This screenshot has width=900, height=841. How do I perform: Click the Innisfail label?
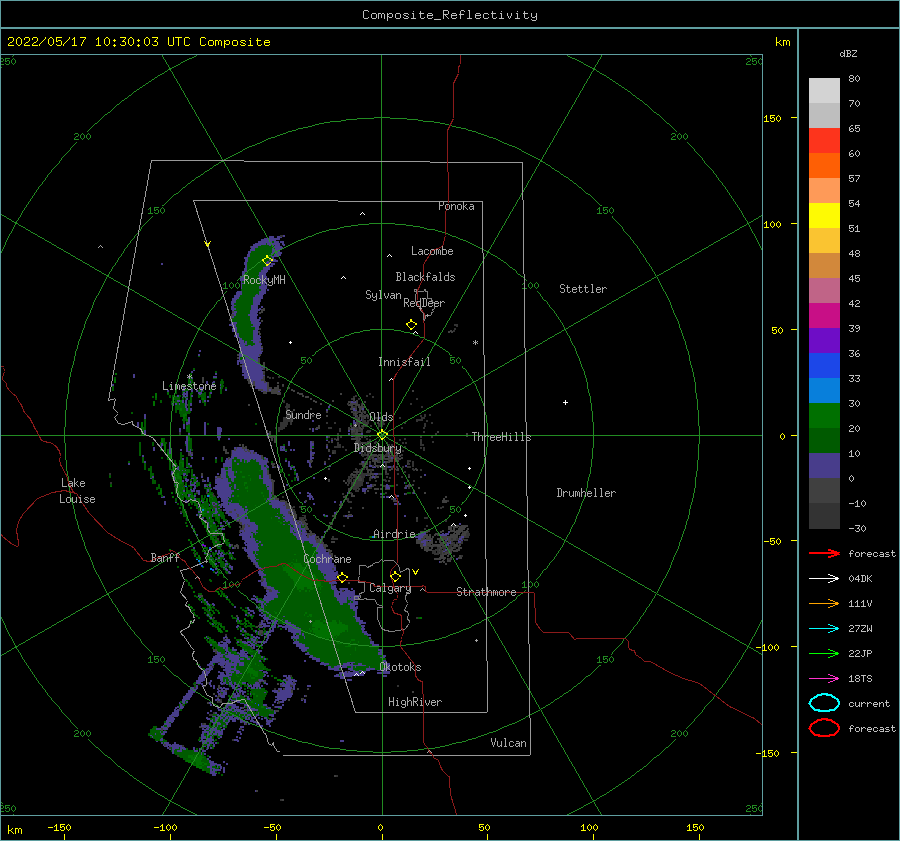pos(404,362)
